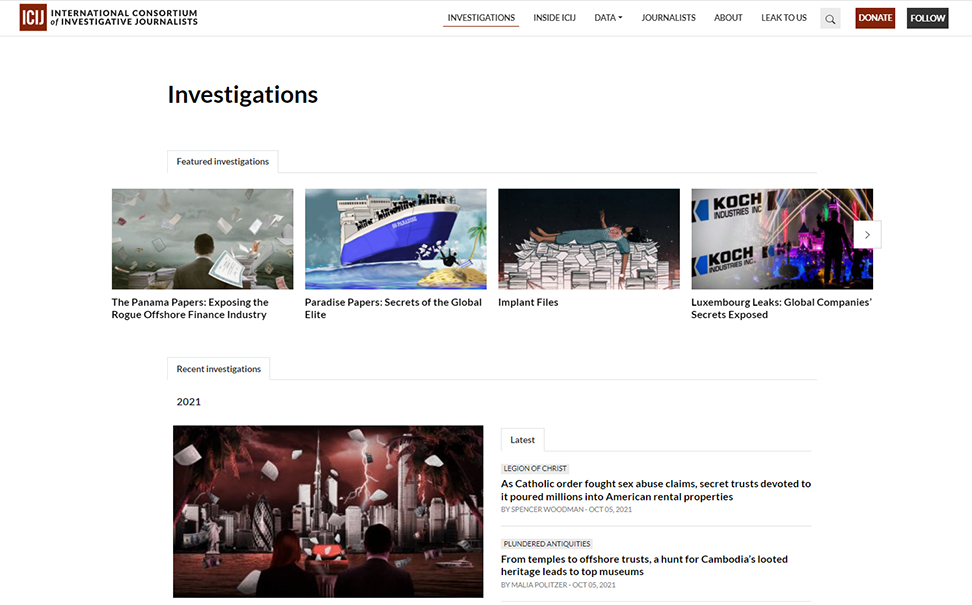972x605 pixels.
Task: Click the ICIJ logo in header
Action: coord(108,17)
